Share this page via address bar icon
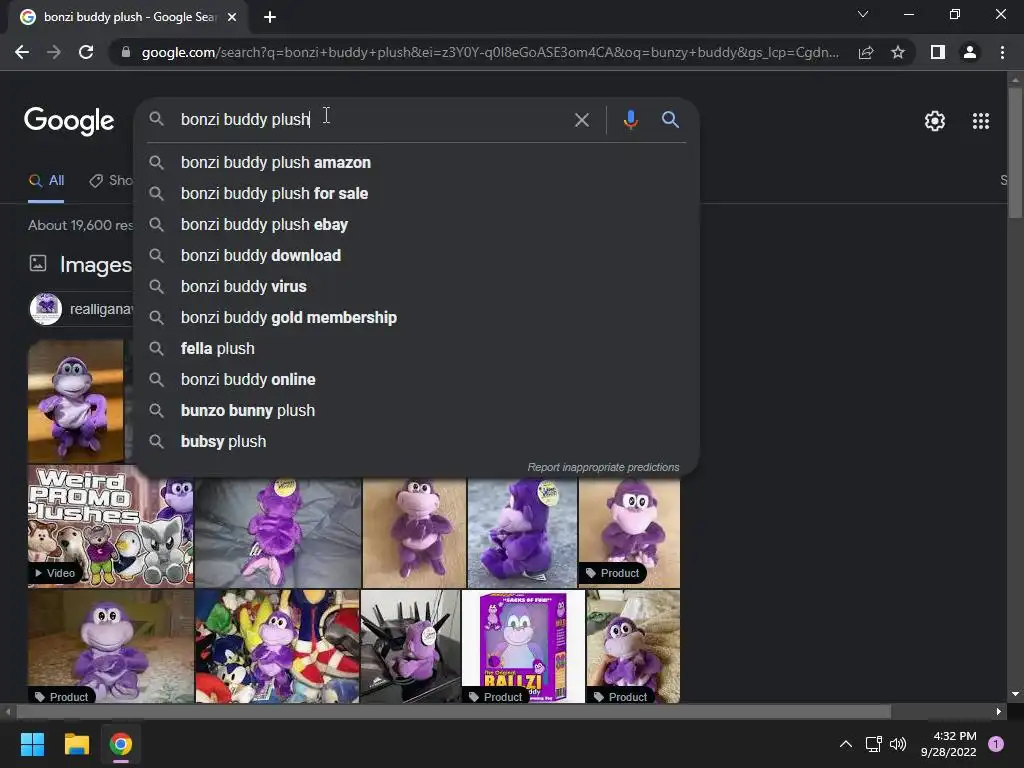Viewport: 1024px width, 768px height. 866,52
